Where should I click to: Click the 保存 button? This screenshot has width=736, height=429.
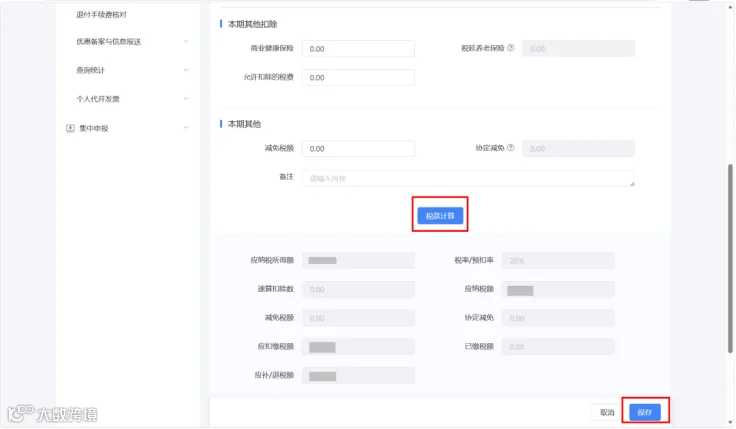click(645, 412)
